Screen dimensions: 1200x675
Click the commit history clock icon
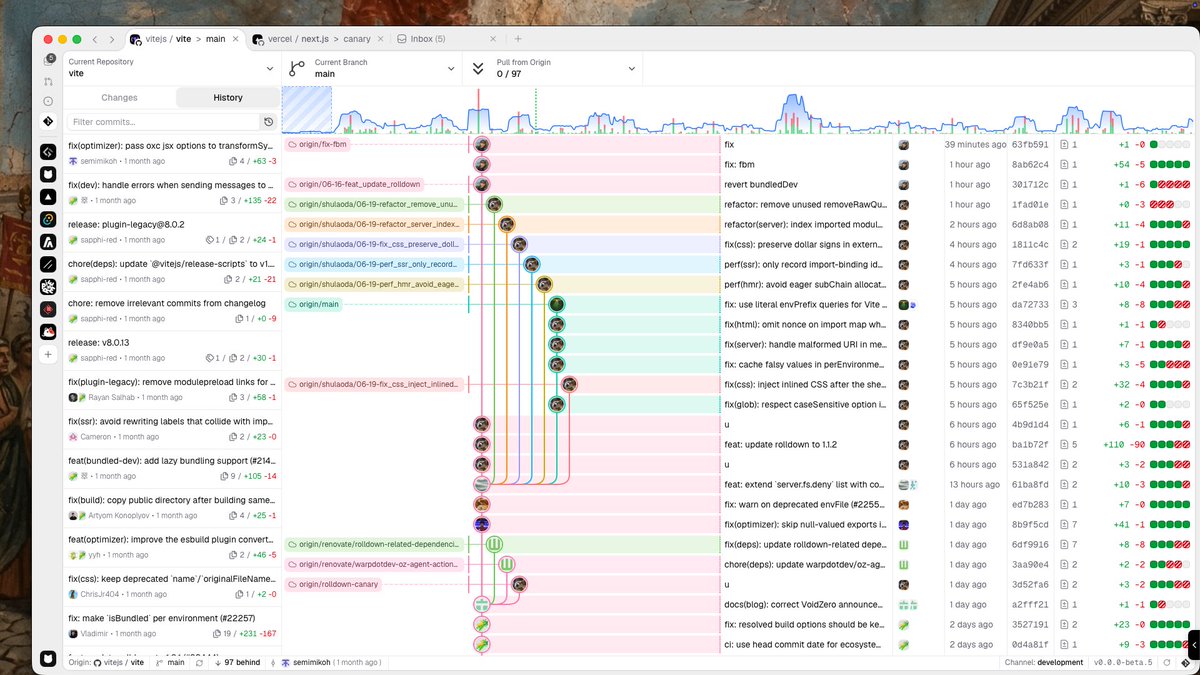268,122
